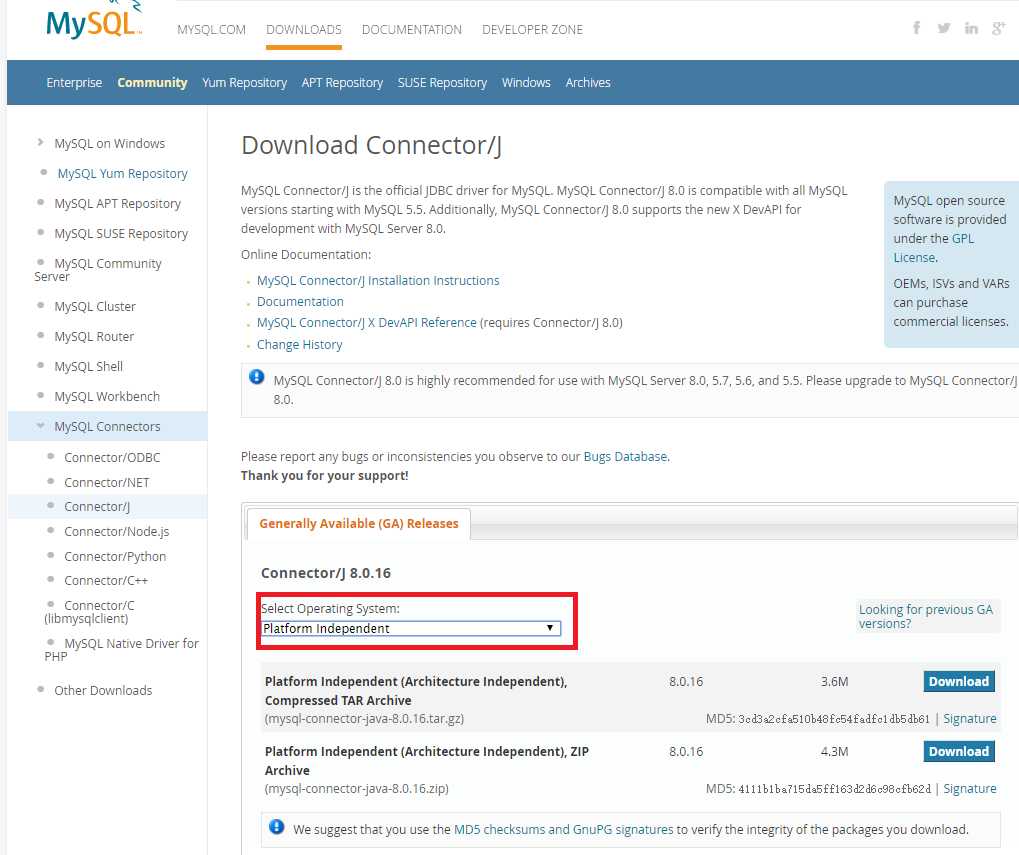Switch to DEVELOPER ZONE
Viewport: 1019px width, 855px height.
click(x=532, y=29)
